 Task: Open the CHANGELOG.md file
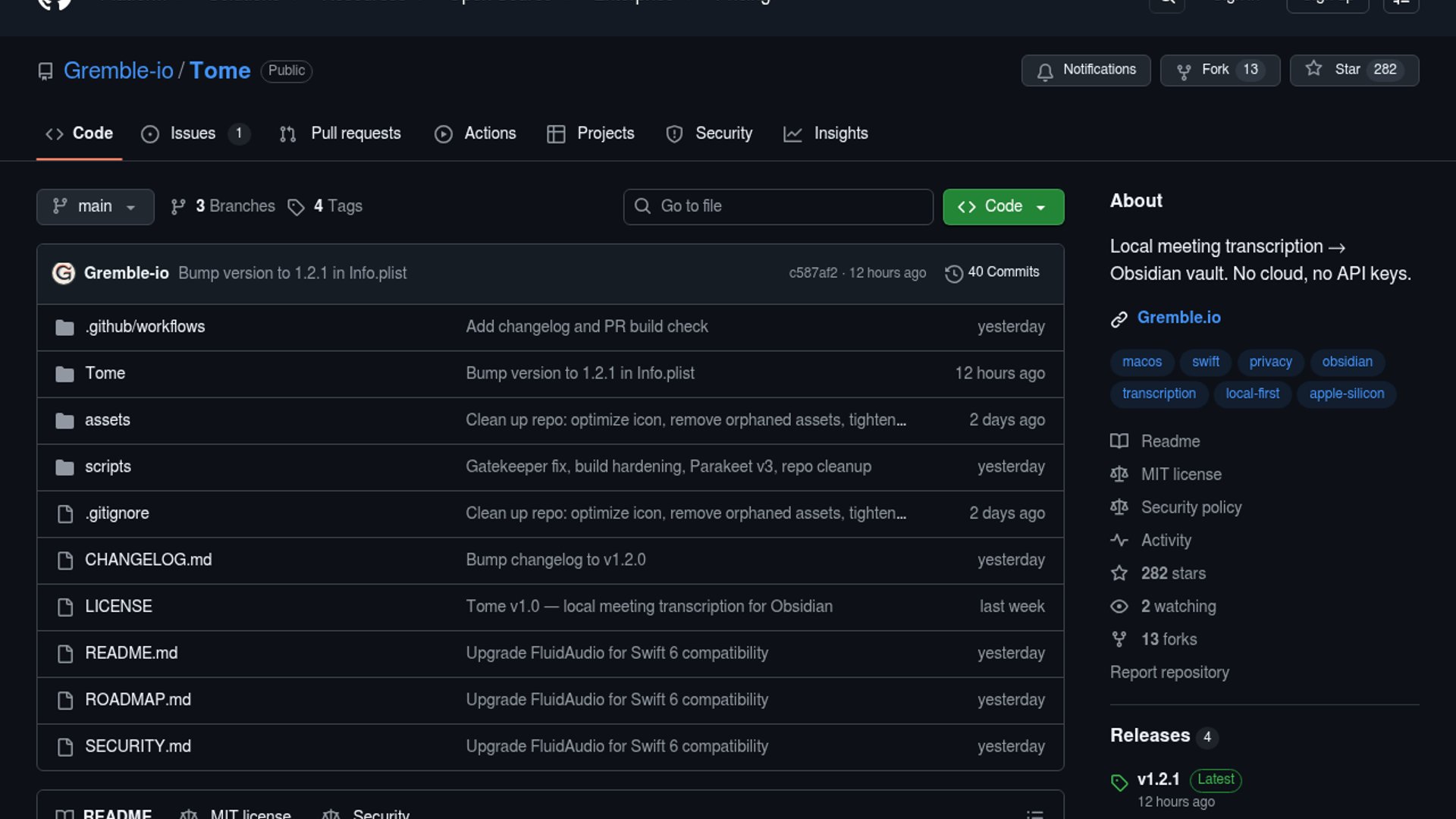(148, 560)
